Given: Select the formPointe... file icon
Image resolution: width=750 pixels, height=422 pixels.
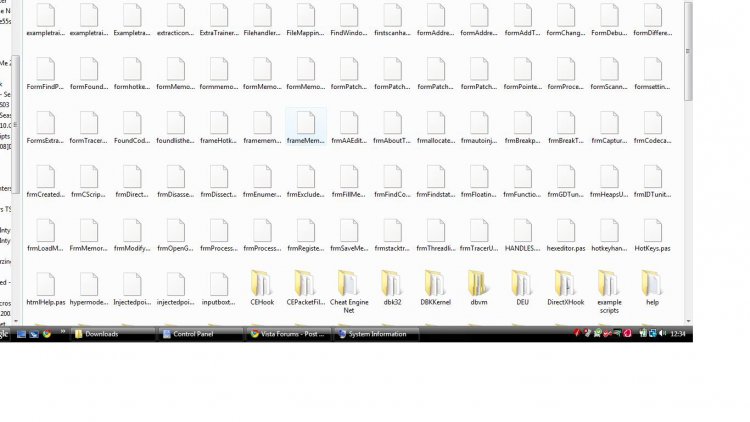Looking at the screenshot, I should (522, 69).
